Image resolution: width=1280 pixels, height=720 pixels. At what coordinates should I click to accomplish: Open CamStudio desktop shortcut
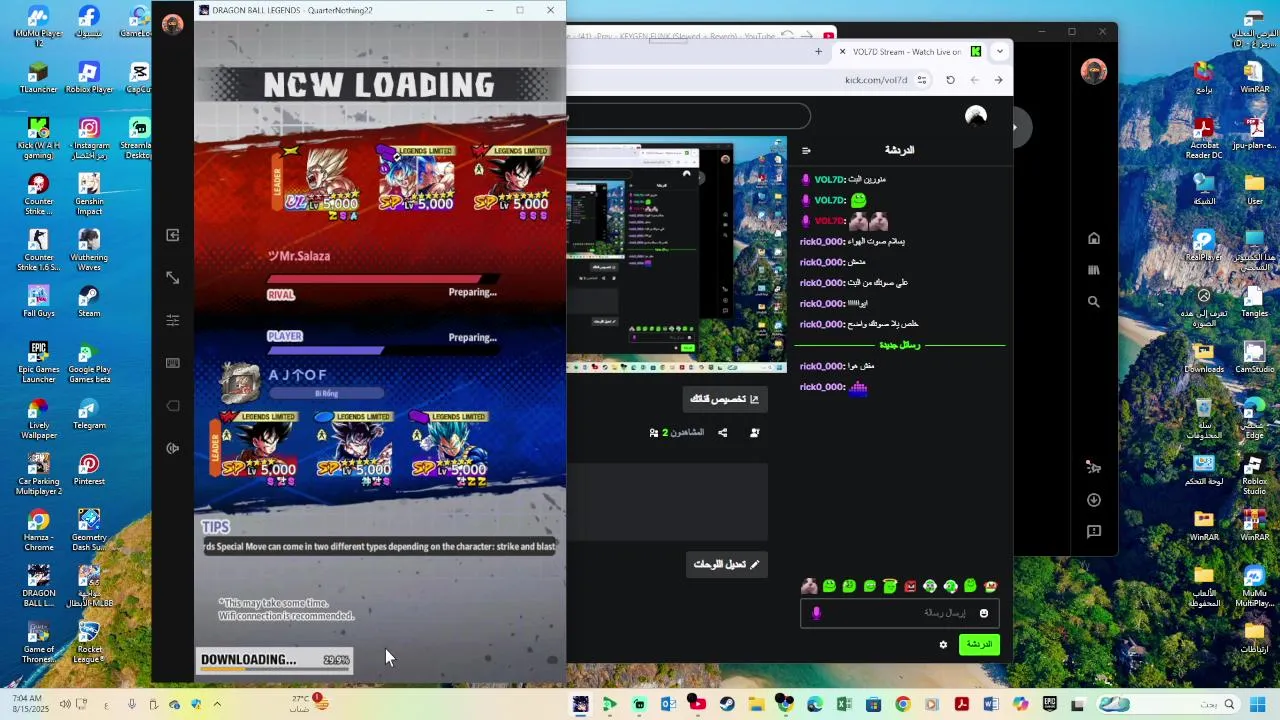pos(1254,357)
